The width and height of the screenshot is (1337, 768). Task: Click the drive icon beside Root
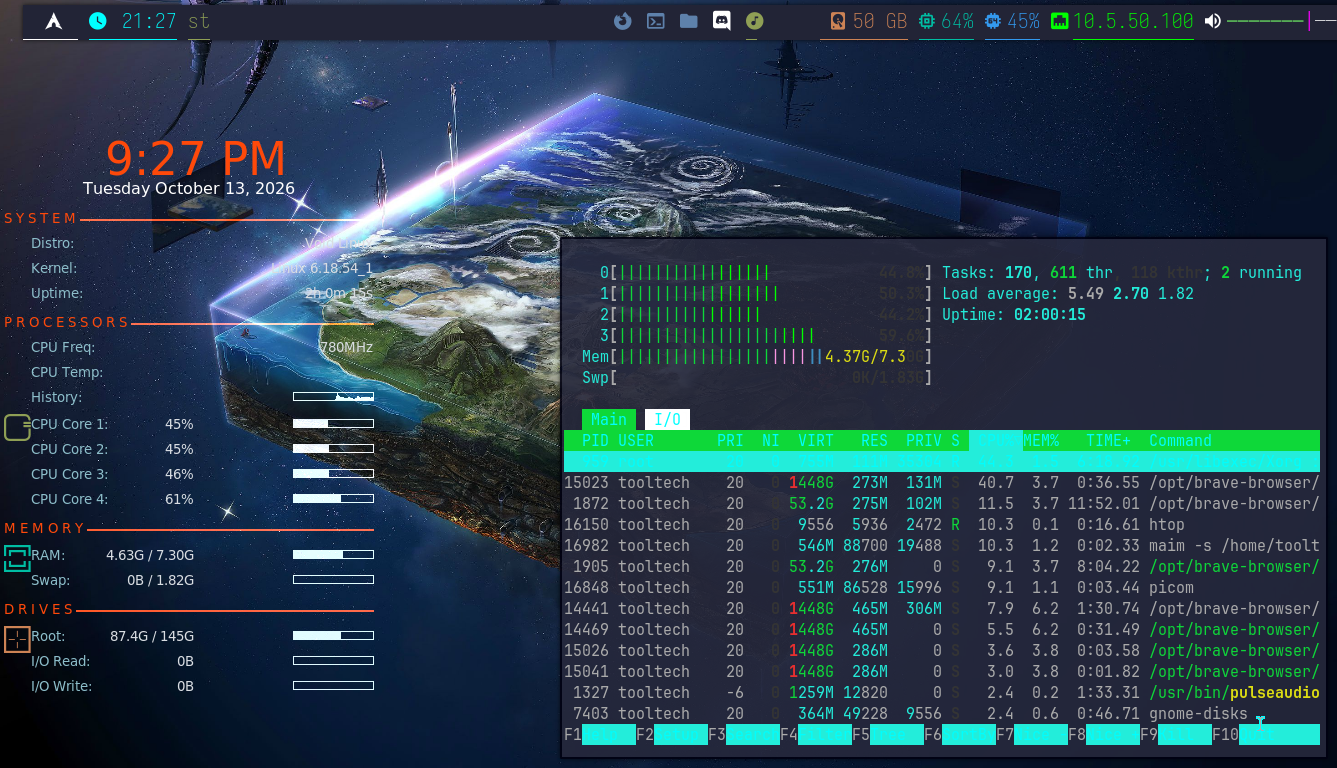(x=18, y=639)
